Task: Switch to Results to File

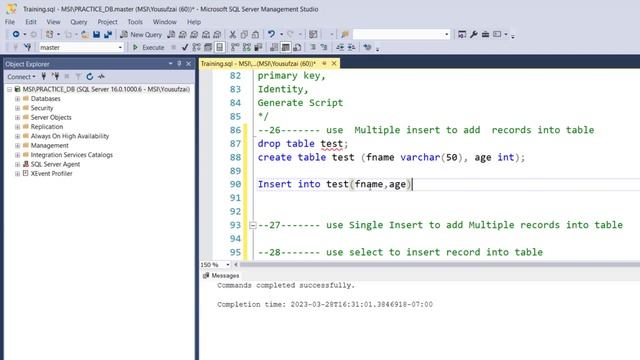Action: (297, 48)
